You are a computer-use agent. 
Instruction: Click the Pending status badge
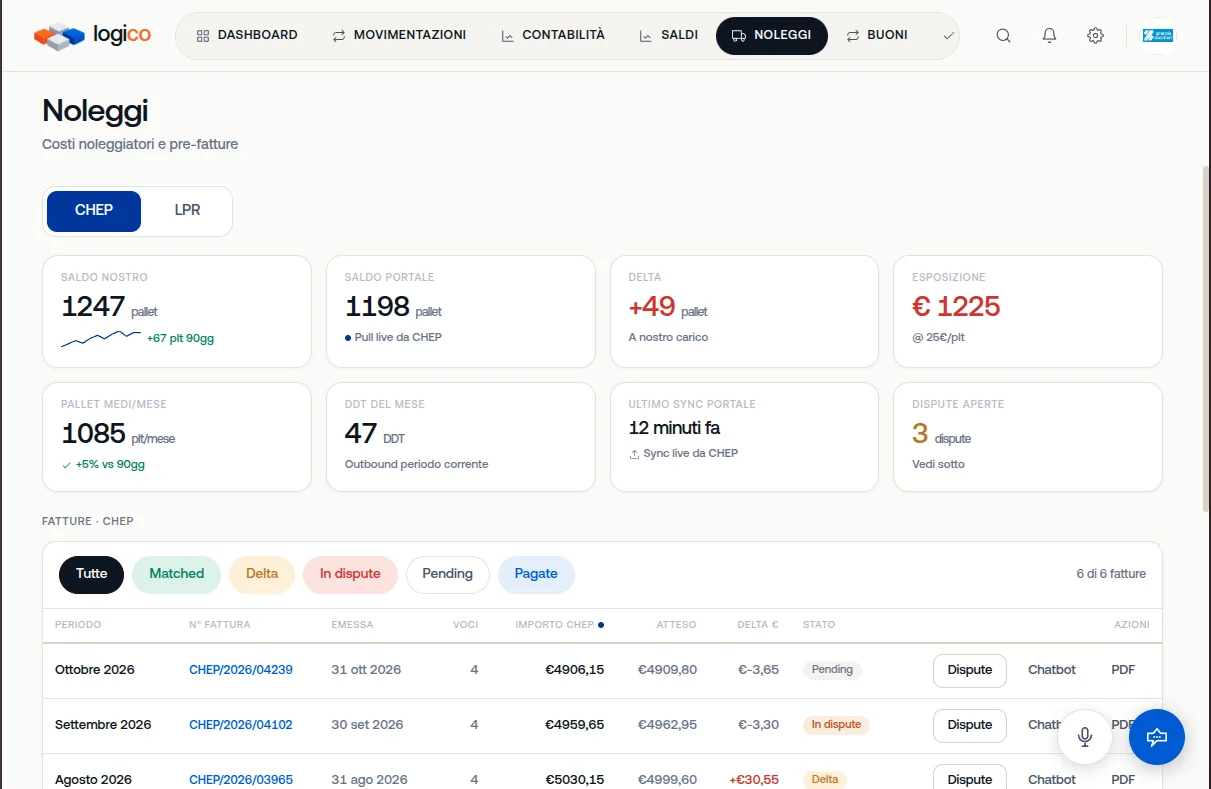pos(832,670)
